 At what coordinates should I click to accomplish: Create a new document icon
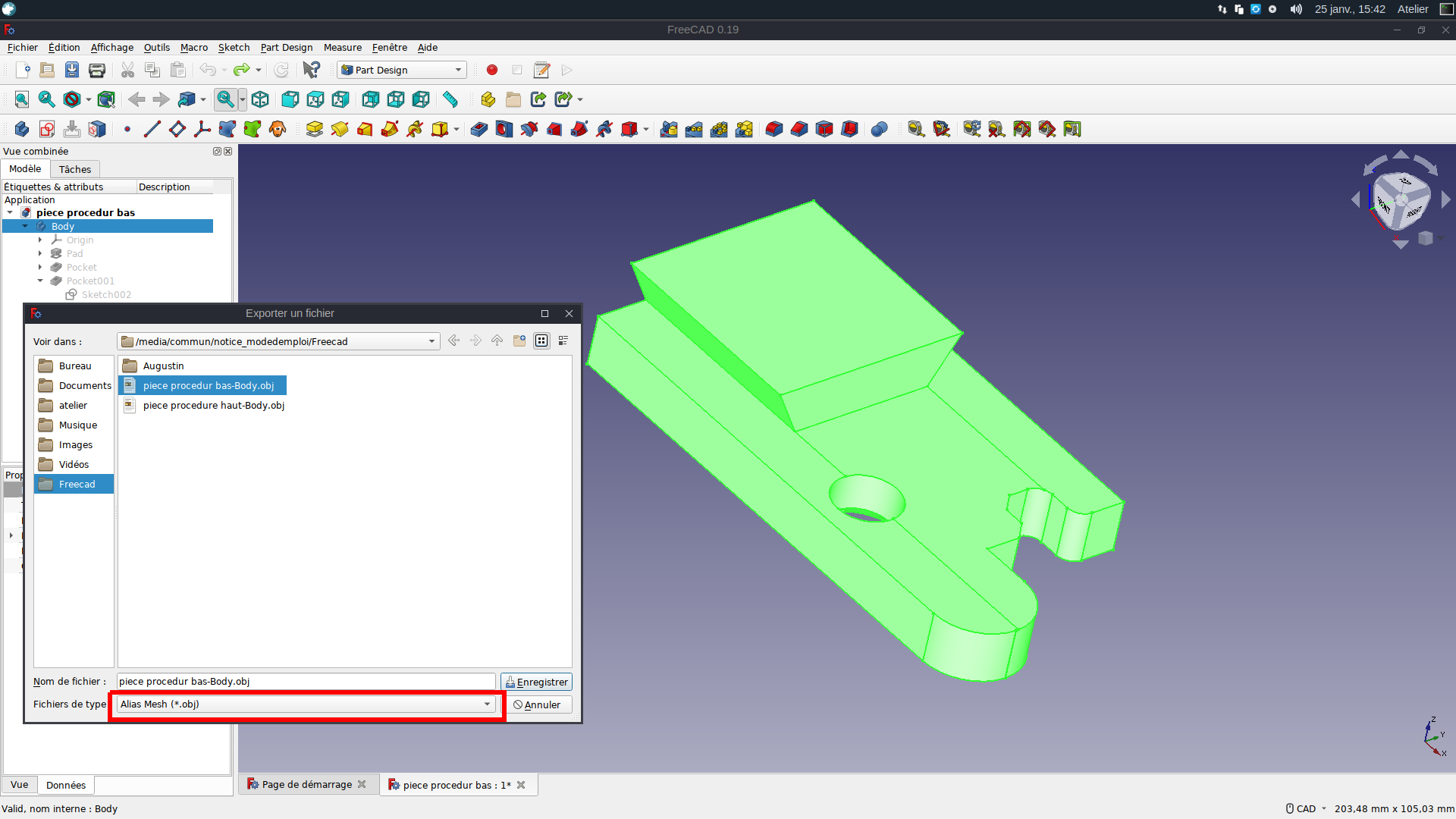22,70
